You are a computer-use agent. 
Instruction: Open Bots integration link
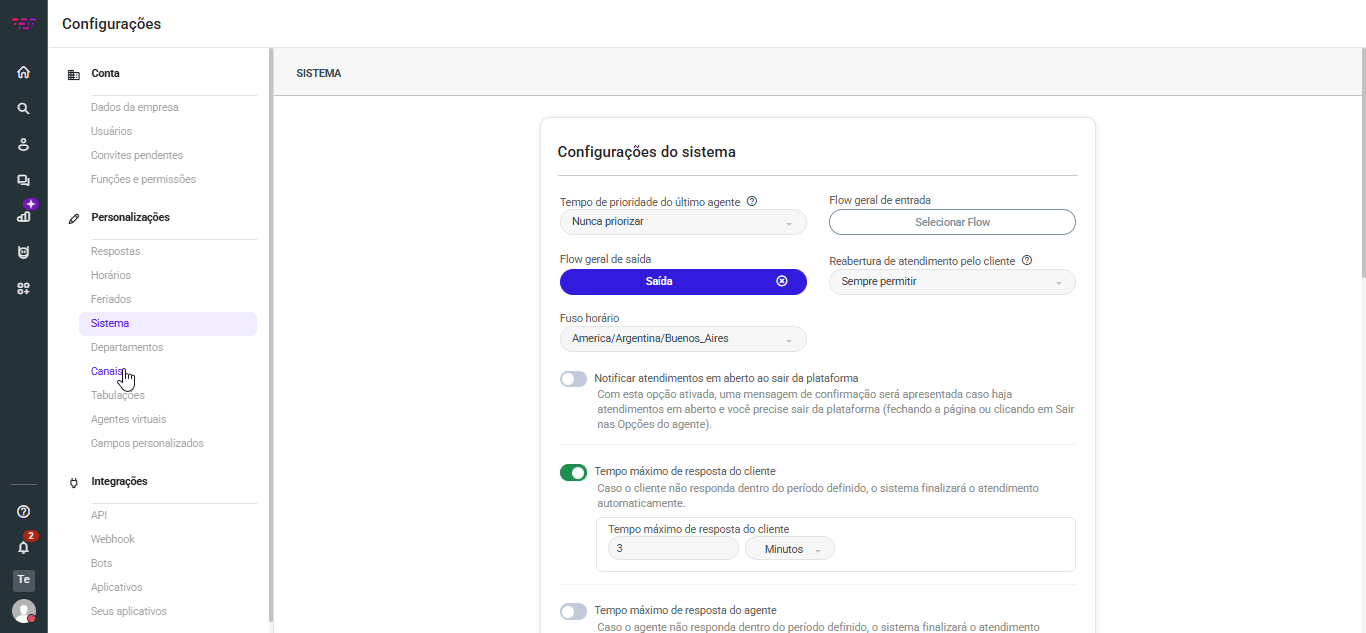coord(102,563)
